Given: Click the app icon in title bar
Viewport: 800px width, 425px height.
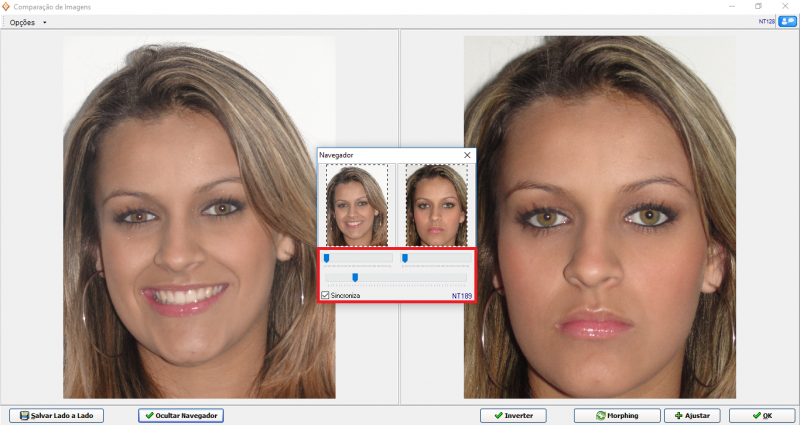Looking at the screenshot, I should [7, 6].
